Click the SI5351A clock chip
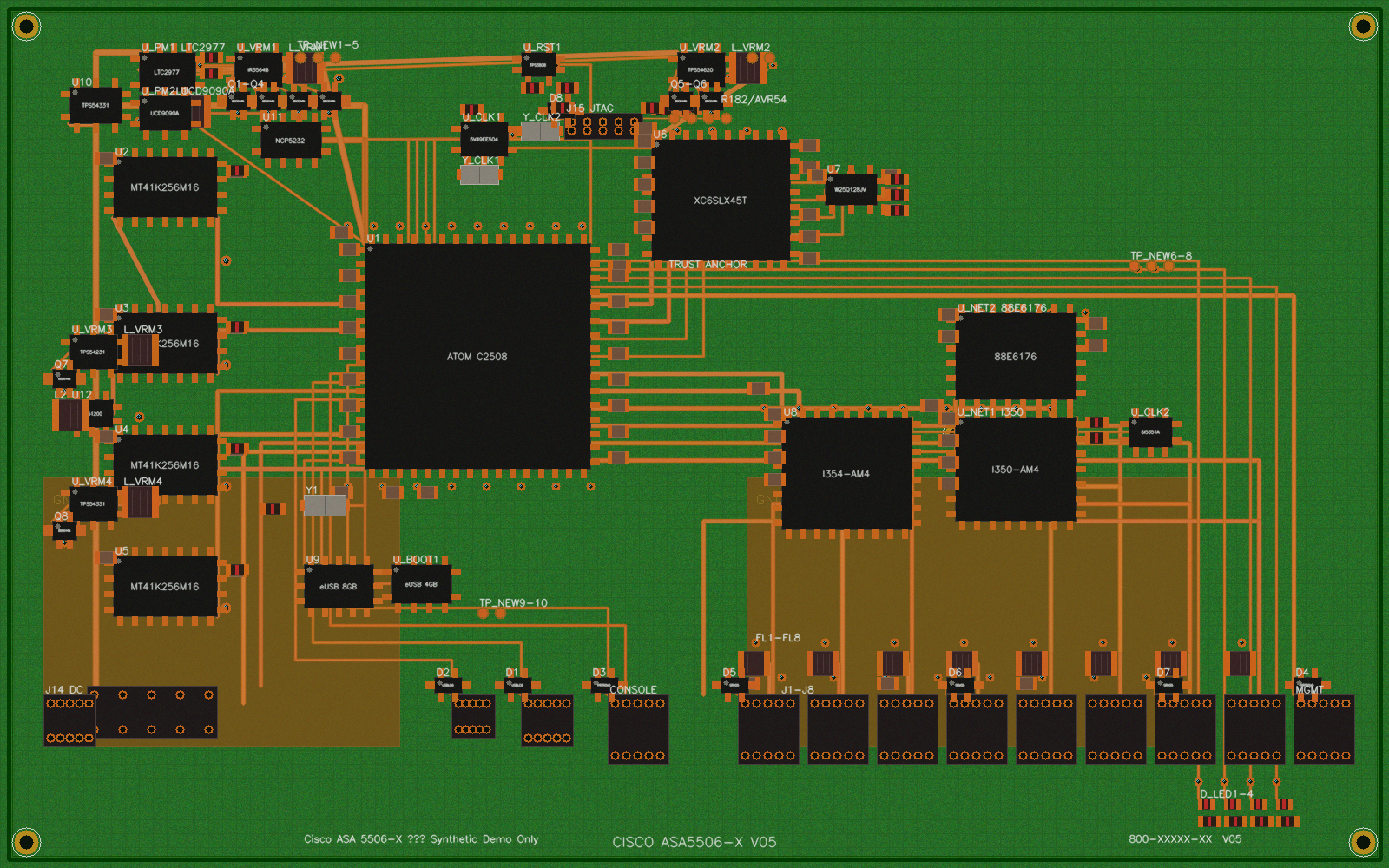This screenshot has height=868, width=1389. pos(1150,431)
